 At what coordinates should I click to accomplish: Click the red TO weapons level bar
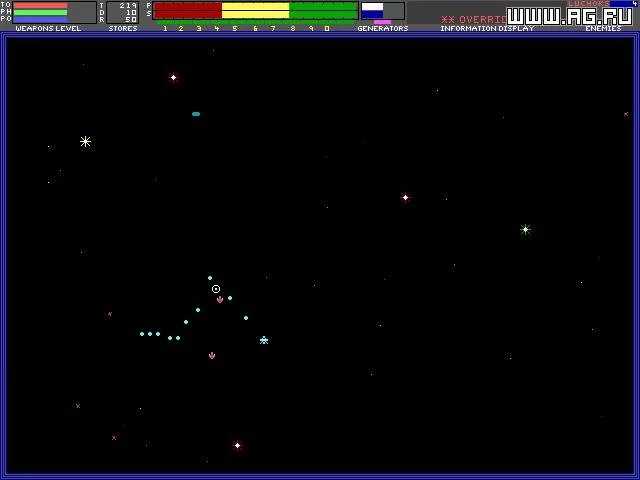[x=40, y=6]
